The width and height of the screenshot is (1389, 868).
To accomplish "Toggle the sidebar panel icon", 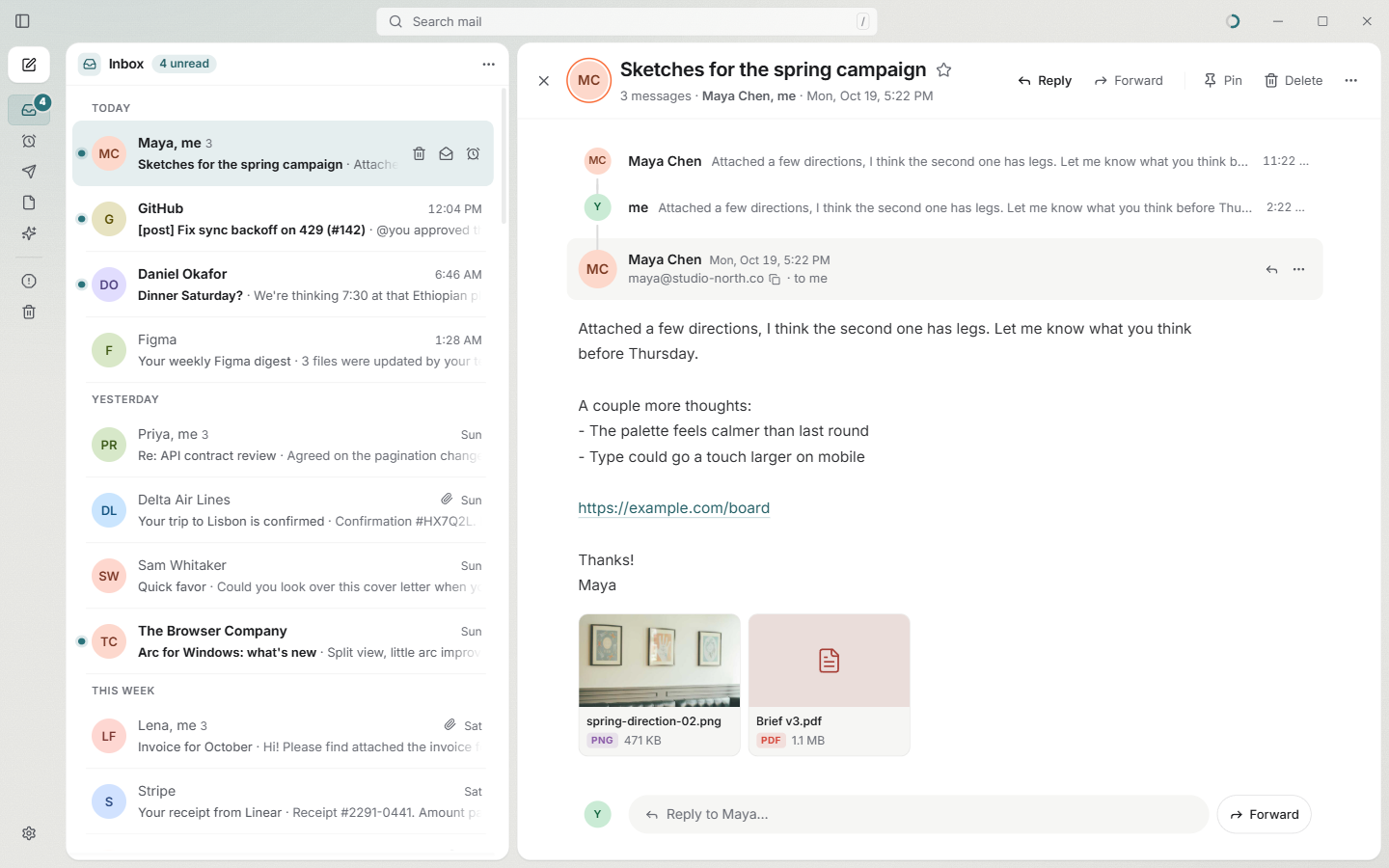I will 23,21.
